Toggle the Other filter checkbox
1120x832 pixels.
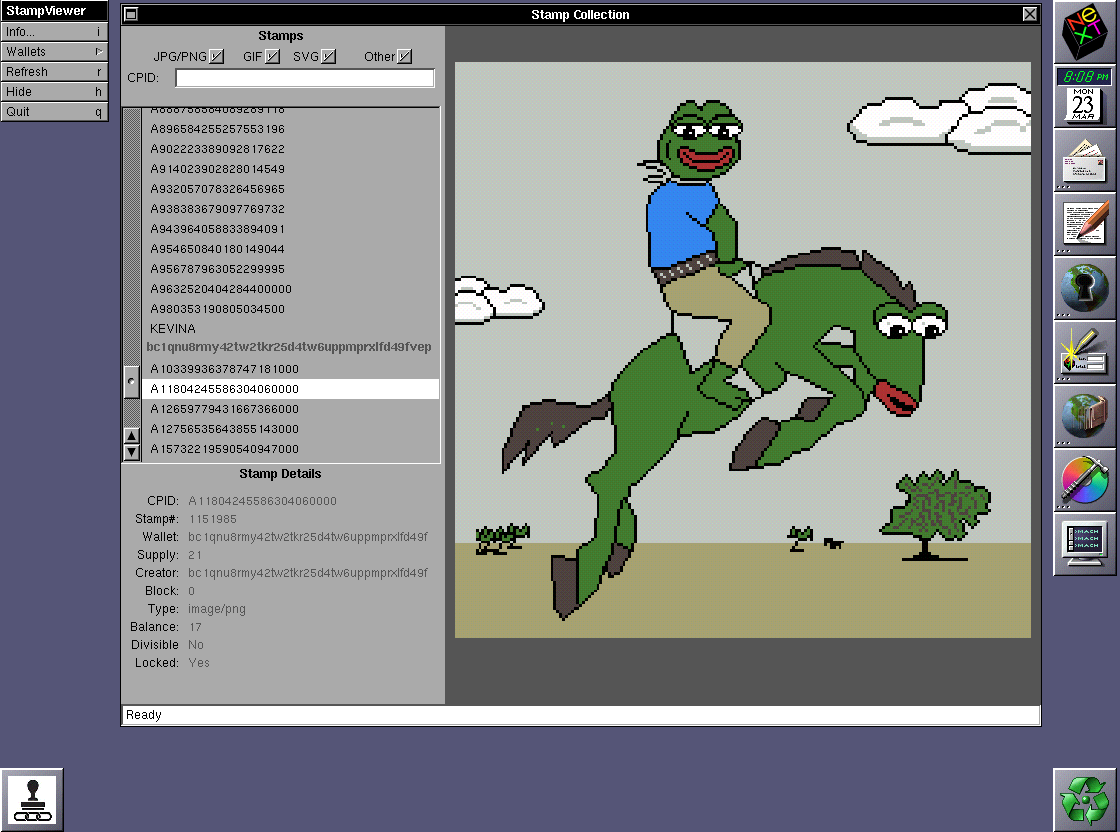tap(404, 56)
